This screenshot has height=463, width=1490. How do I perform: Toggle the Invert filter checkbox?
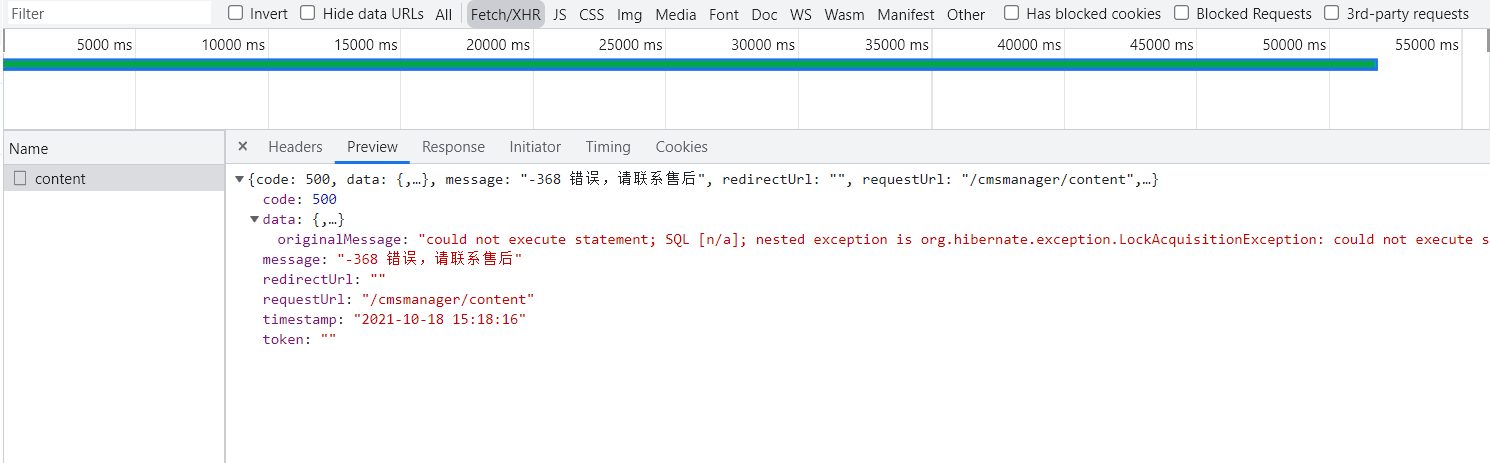236,13
